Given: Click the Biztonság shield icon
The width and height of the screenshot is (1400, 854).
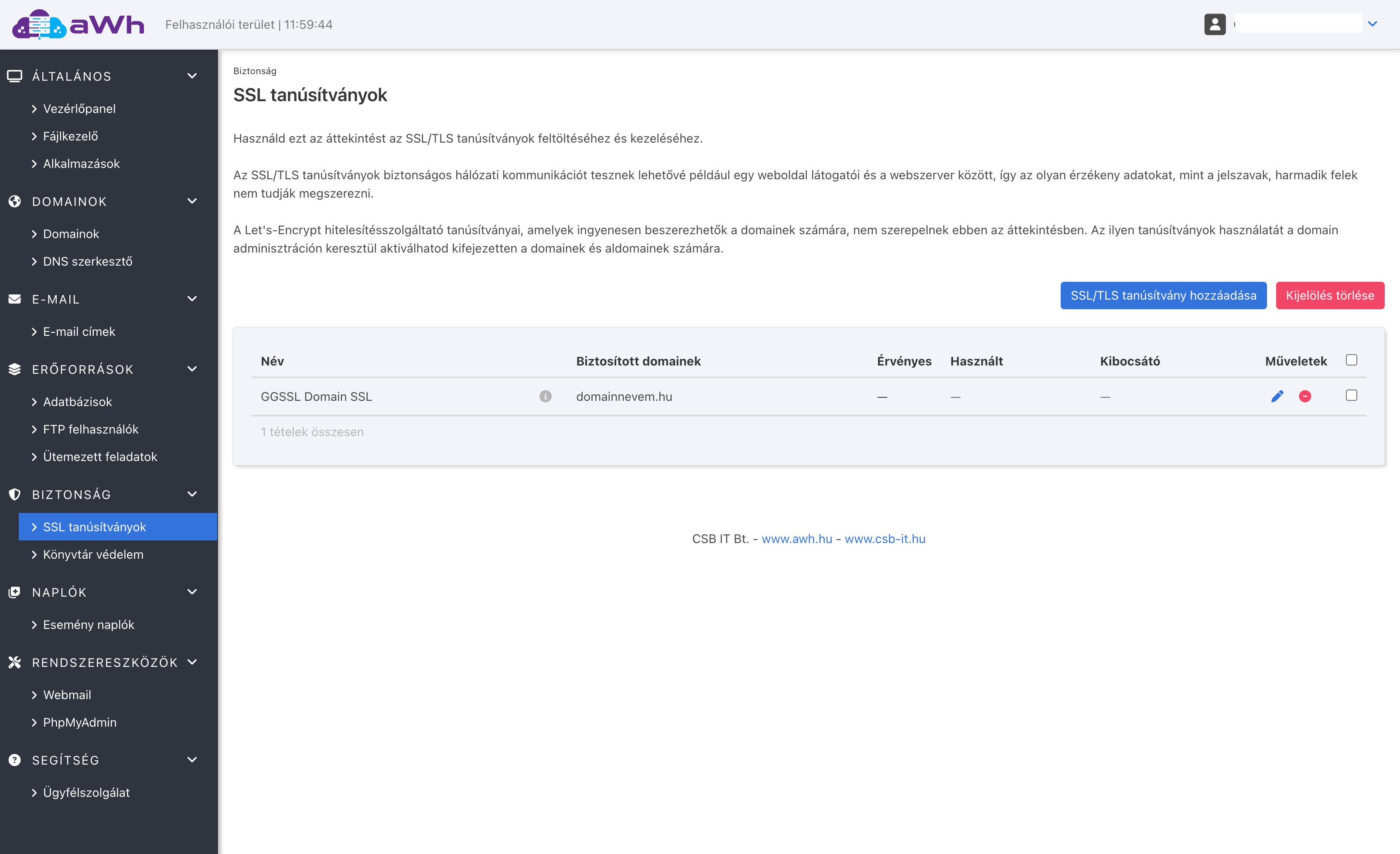Looking at the screenshot, I should (x=15, y=494).
